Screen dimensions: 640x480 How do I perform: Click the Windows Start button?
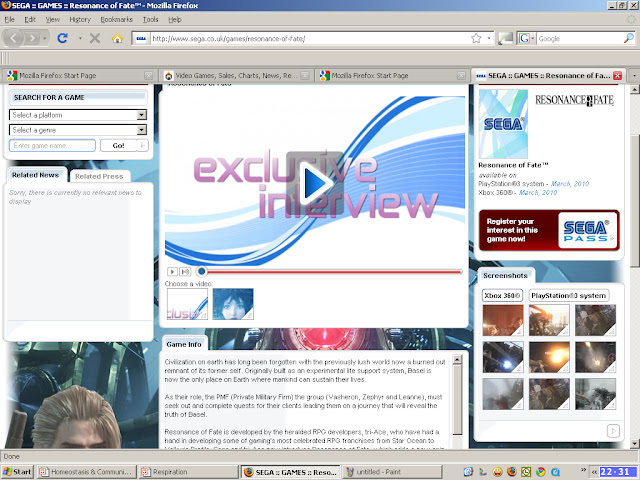[17, 472]
